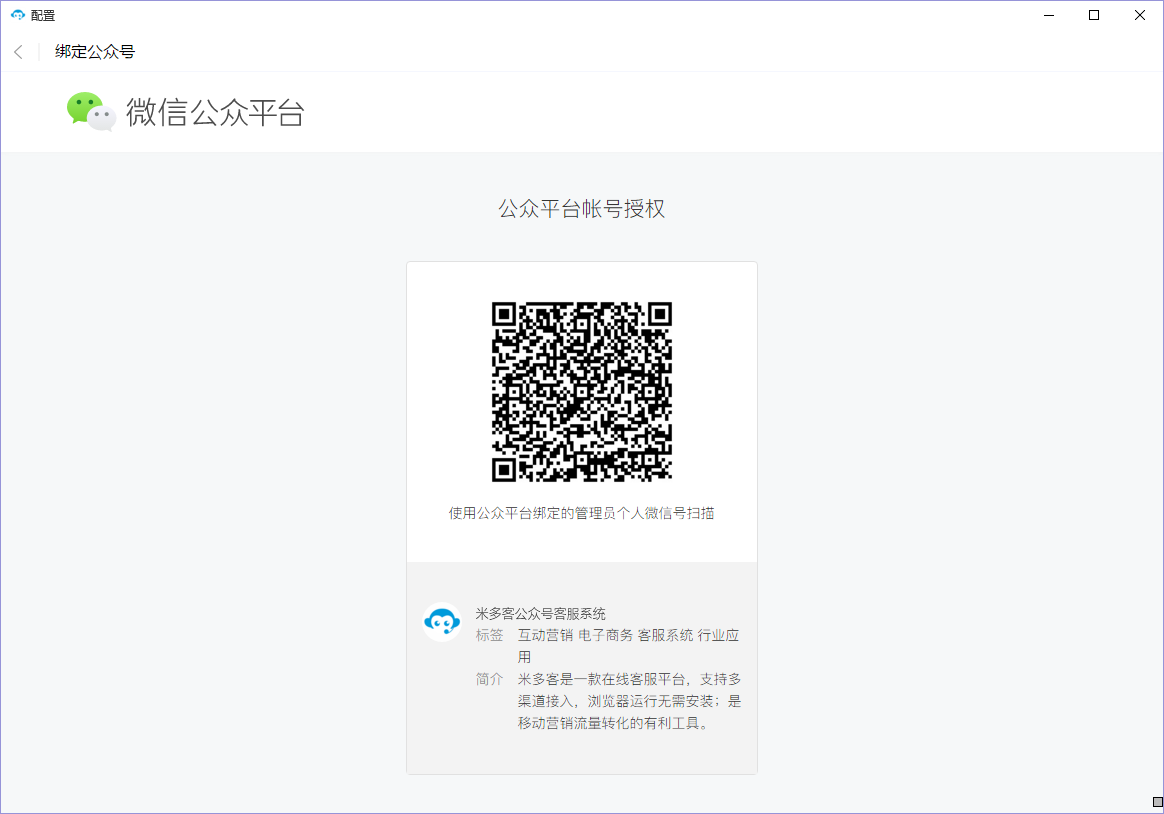Choose the 客服系统 tag

coord(665,635)
